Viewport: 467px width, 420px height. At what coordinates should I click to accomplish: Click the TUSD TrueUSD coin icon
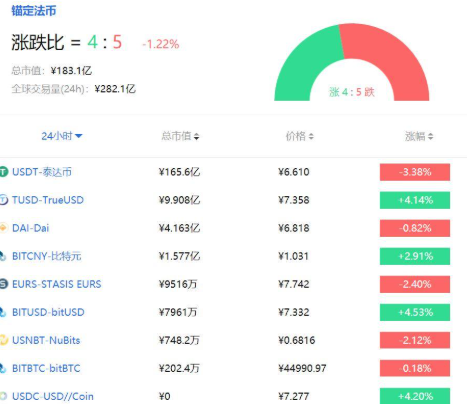4,200
